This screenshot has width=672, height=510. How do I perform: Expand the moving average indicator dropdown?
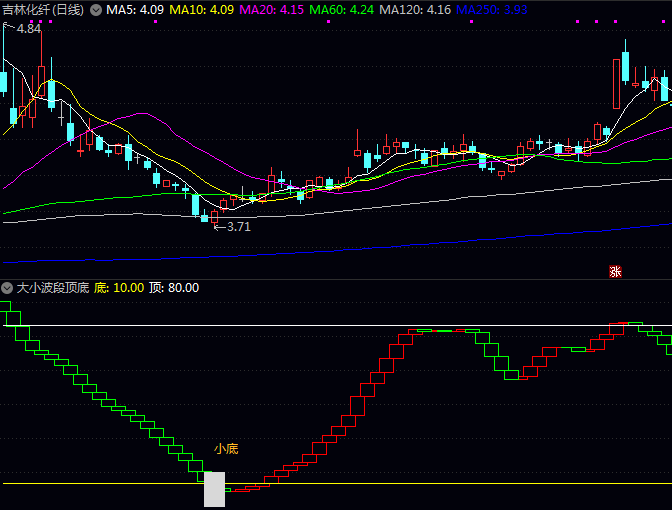[96, 10]
